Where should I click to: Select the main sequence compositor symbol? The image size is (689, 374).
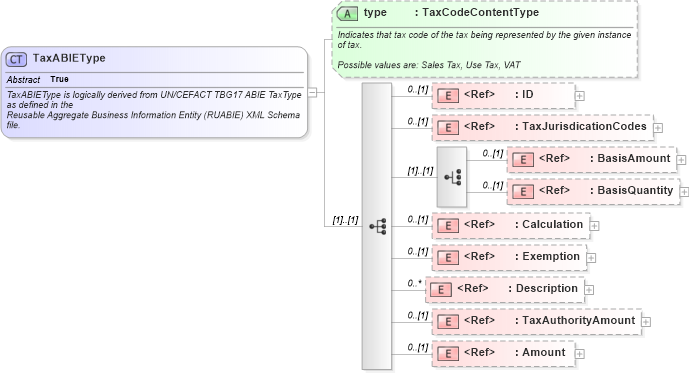pyautogui.click(x=378, y=226)
